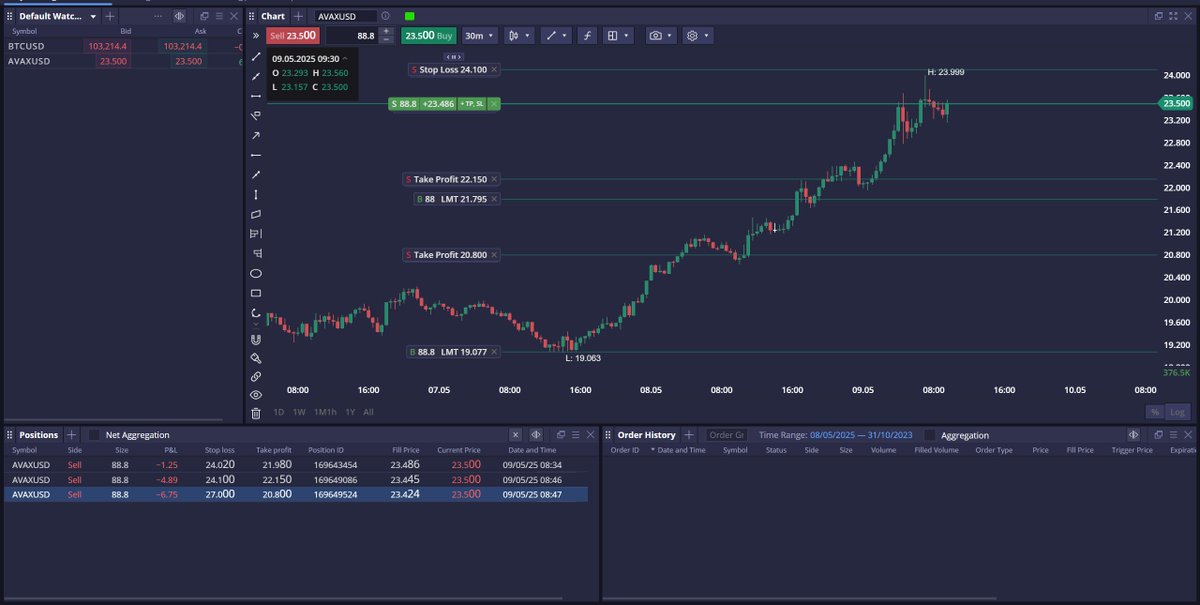Toggle the Order History Aggregation checkbox
Viewport: 1200px width, 605px height.
click(x=930, y=435)
